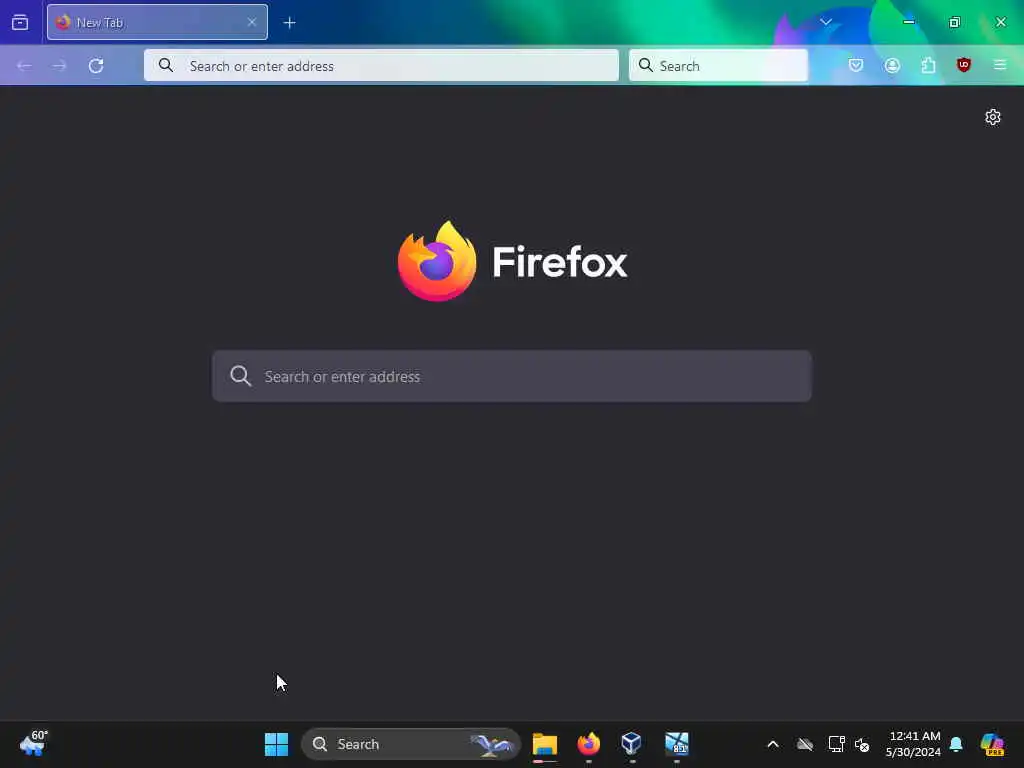This screenshot has height=768, width=1024.
Task: Open uBlock Origin shield icon
Action: point(963,65)
